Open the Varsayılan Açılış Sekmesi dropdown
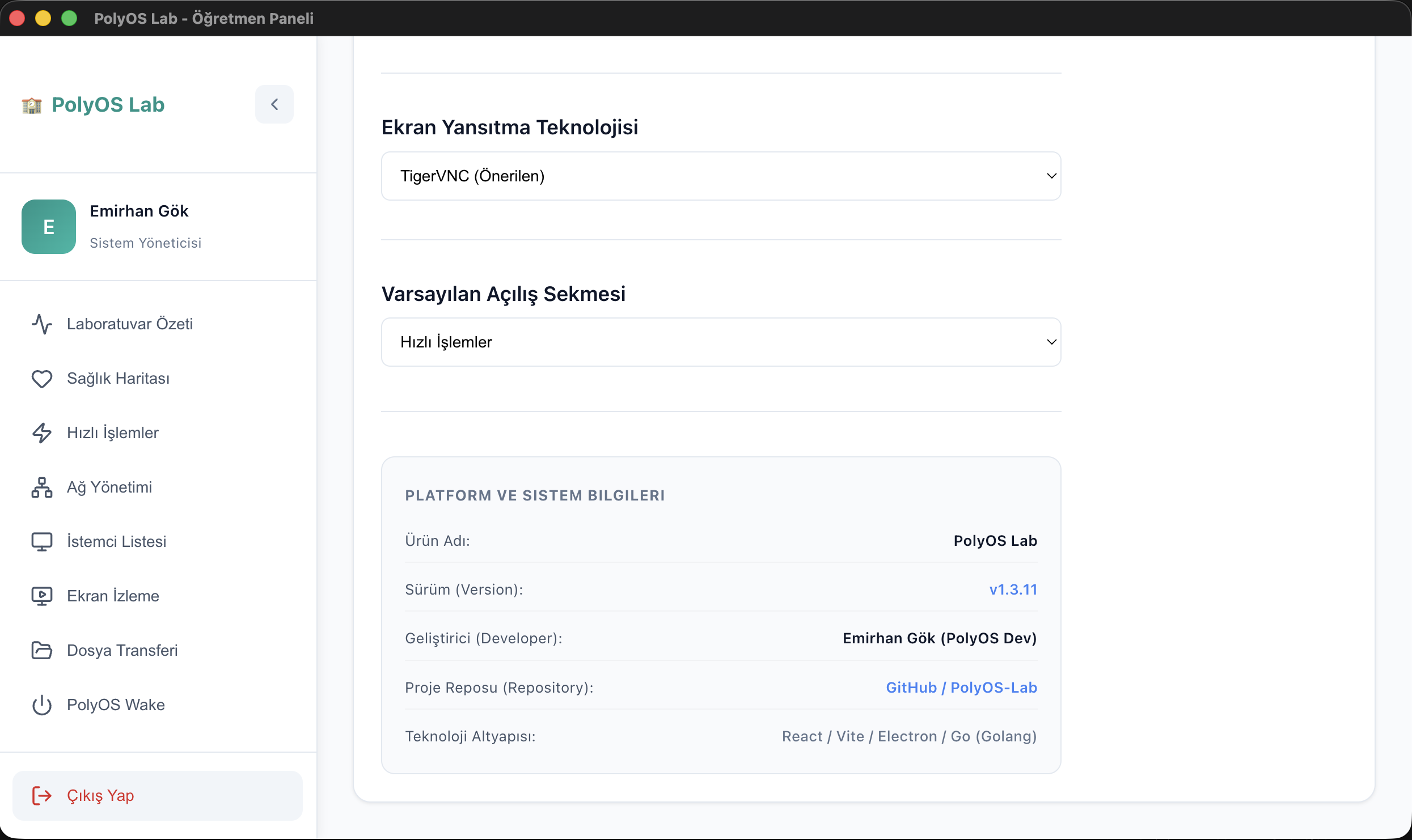 point(721,342)
